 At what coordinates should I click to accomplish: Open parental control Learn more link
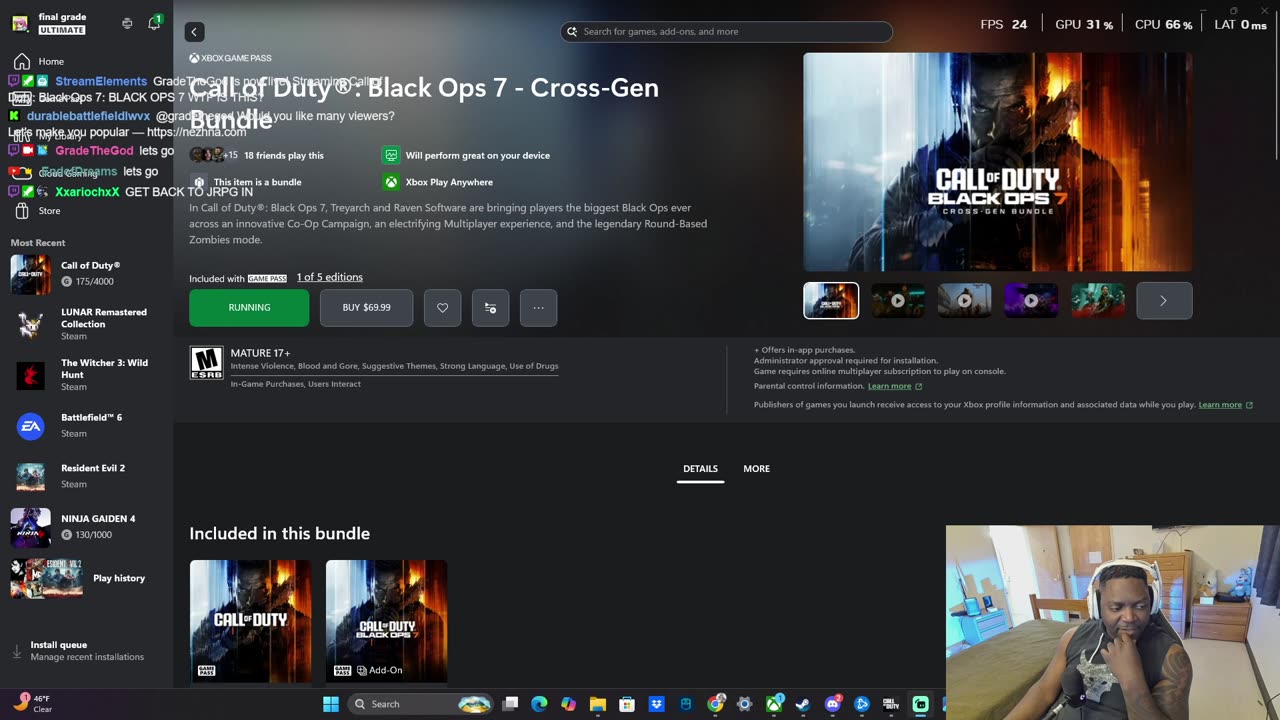point(895,386)
